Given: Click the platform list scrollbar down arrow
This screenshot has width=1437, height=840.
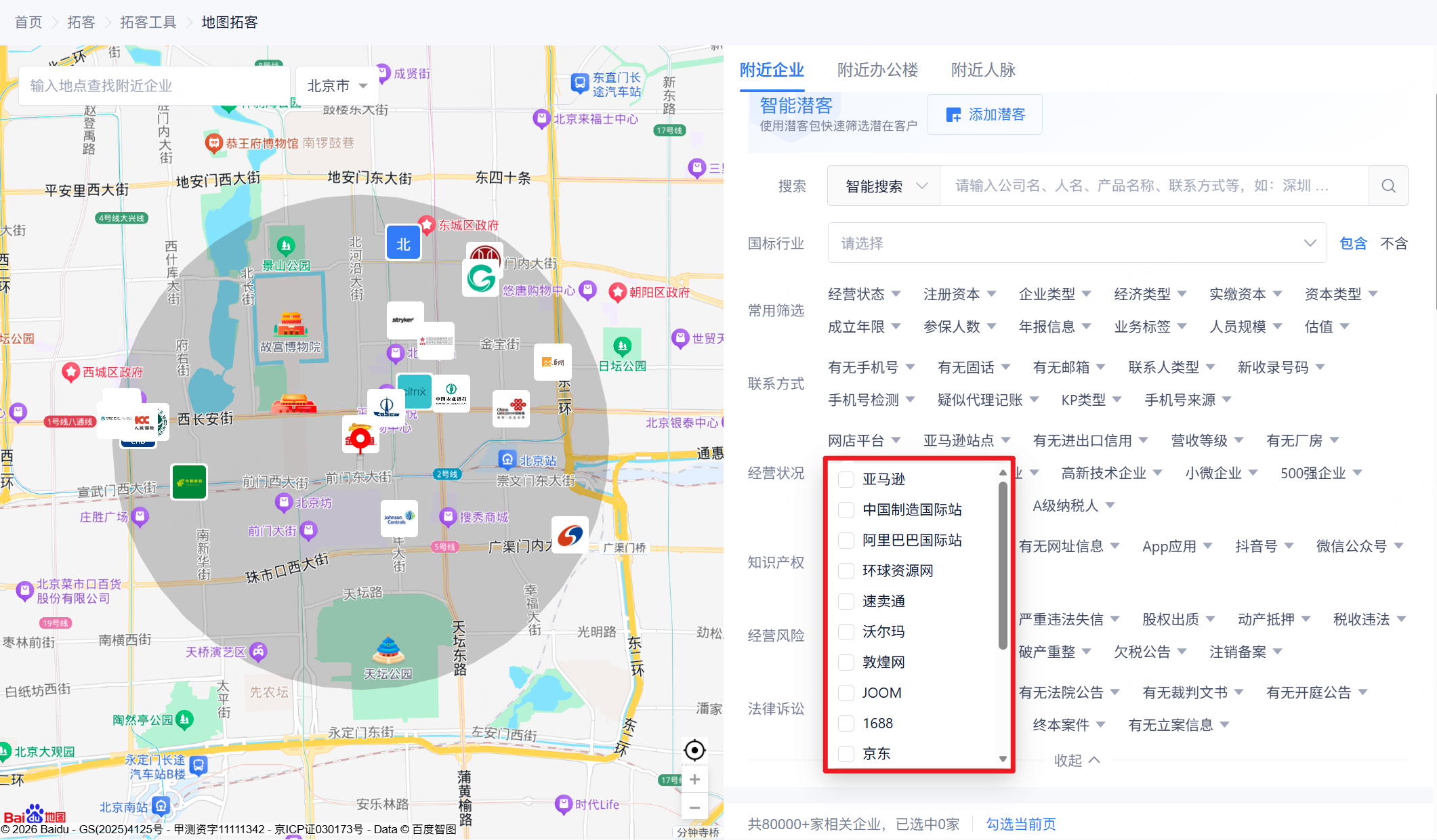Looking at the screenshot, I should click(1003, 759).
